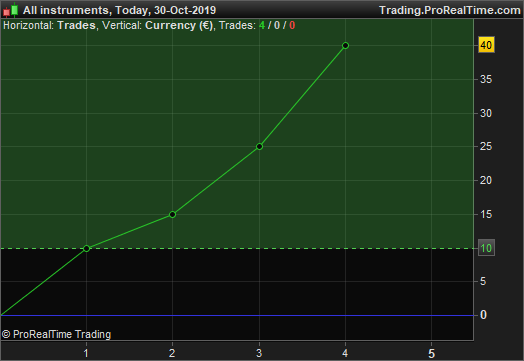The height and width of the screenshot is (361, 524).
Task: Click the 'Horizontal: Trades' label
Action: click(49, 25)
